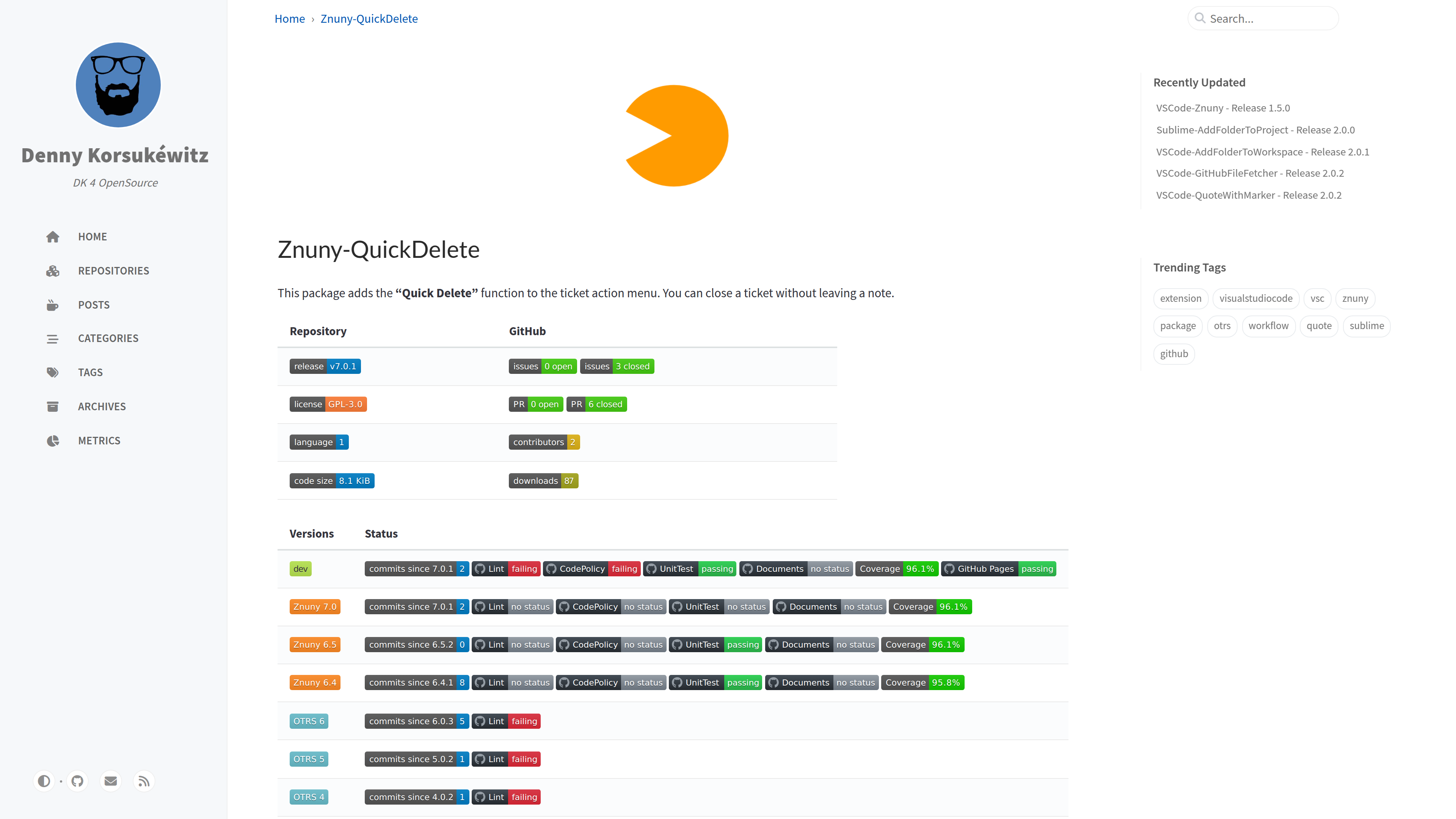Open the RSS feed icon

[x=144, y=781]
